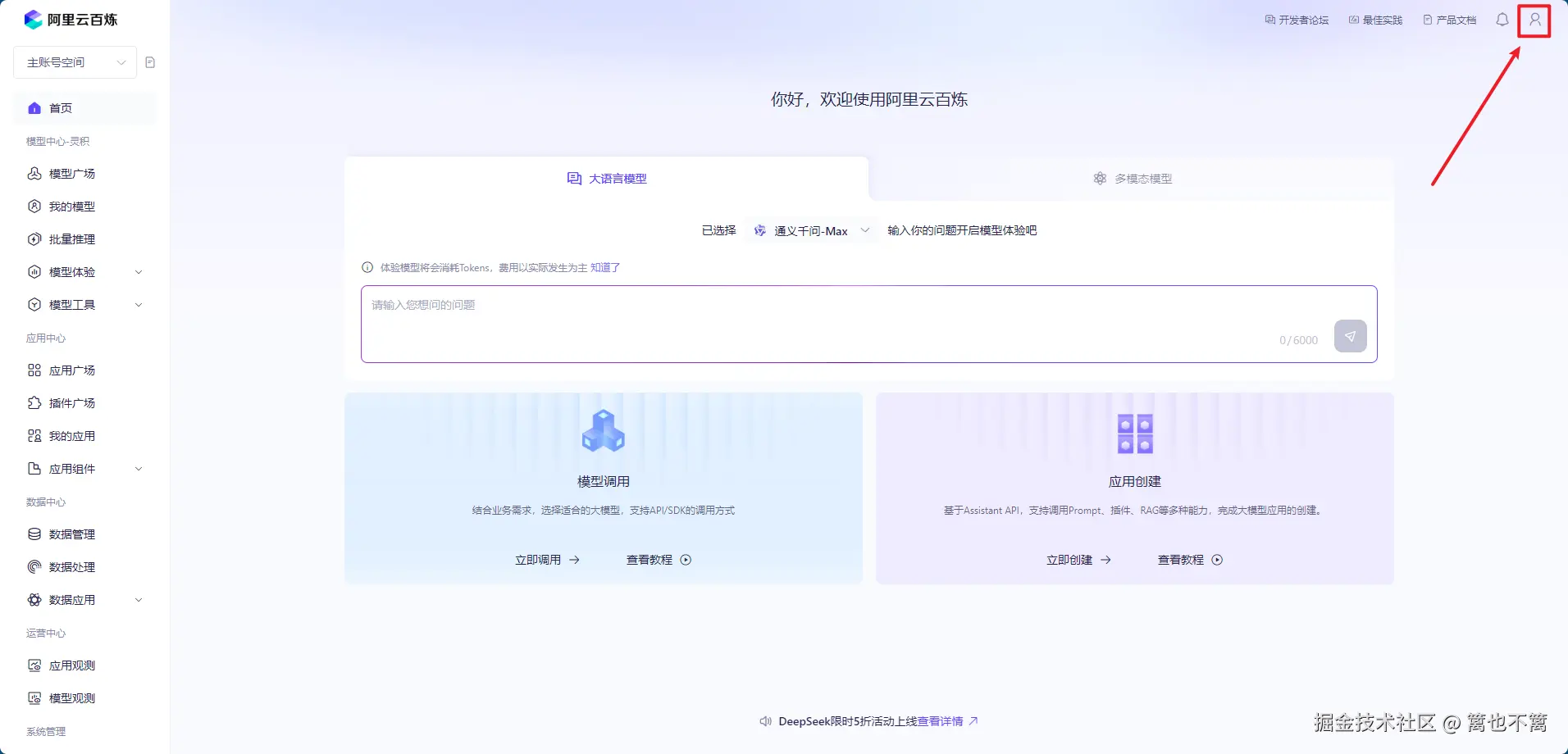This screenshot has height=754, width=1568.
Task: Click the 产品文档 document icon
Action: [1427, 20]
